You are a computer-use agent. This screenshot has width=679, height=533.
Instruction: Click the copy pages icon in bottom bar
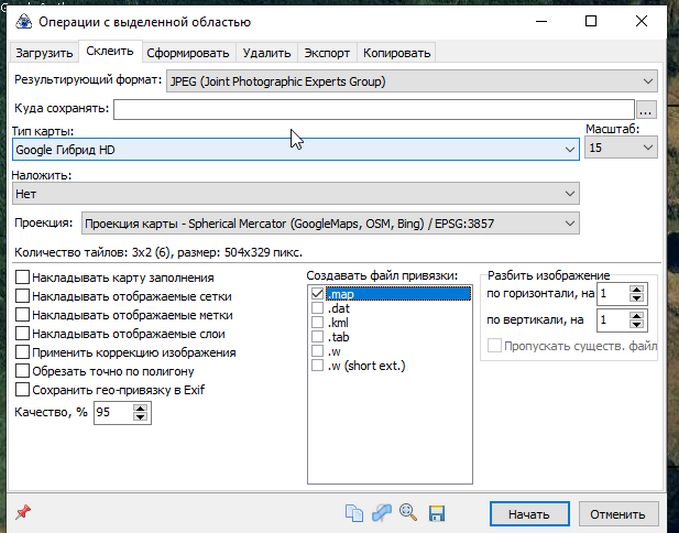click(x=354, y=514)
